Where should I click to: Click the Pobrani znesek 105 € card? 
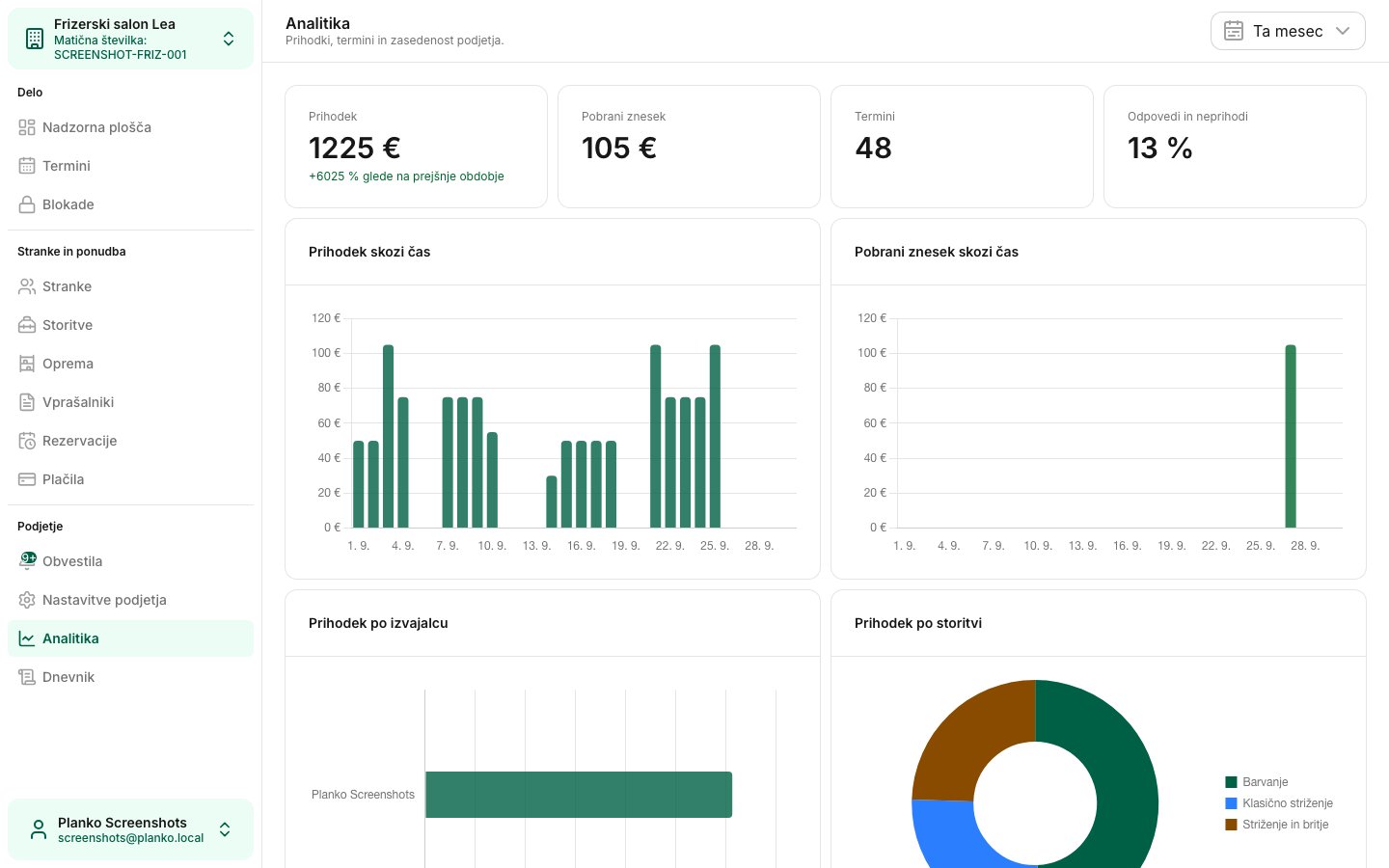689,147
